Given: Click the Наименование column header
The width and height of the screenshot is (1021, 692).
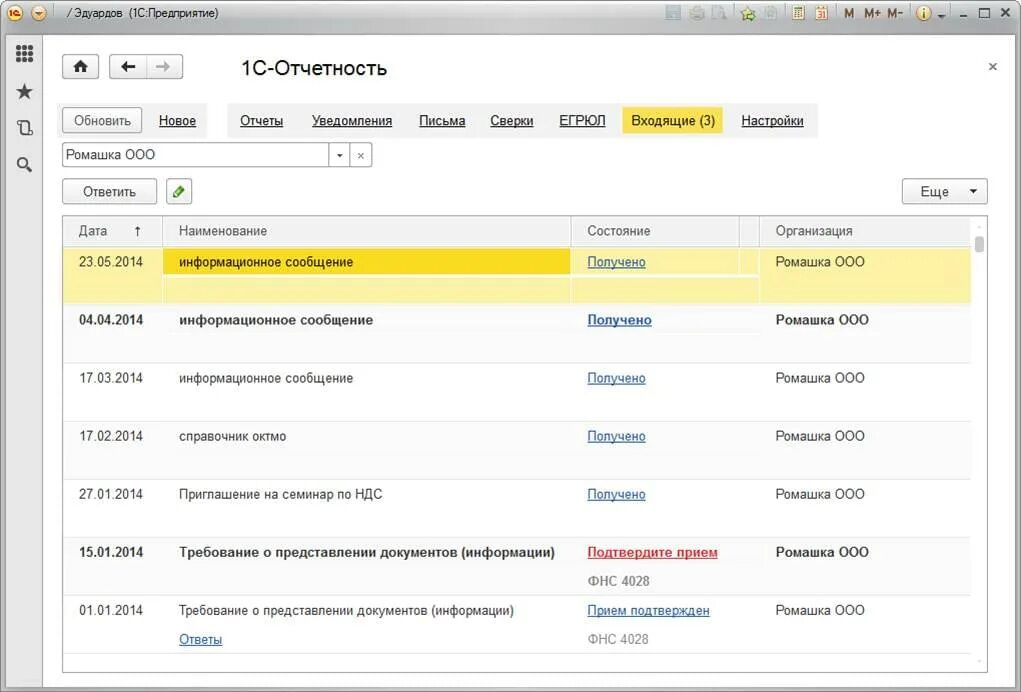Looking at the screenshot, I should (x=367, y=231).
